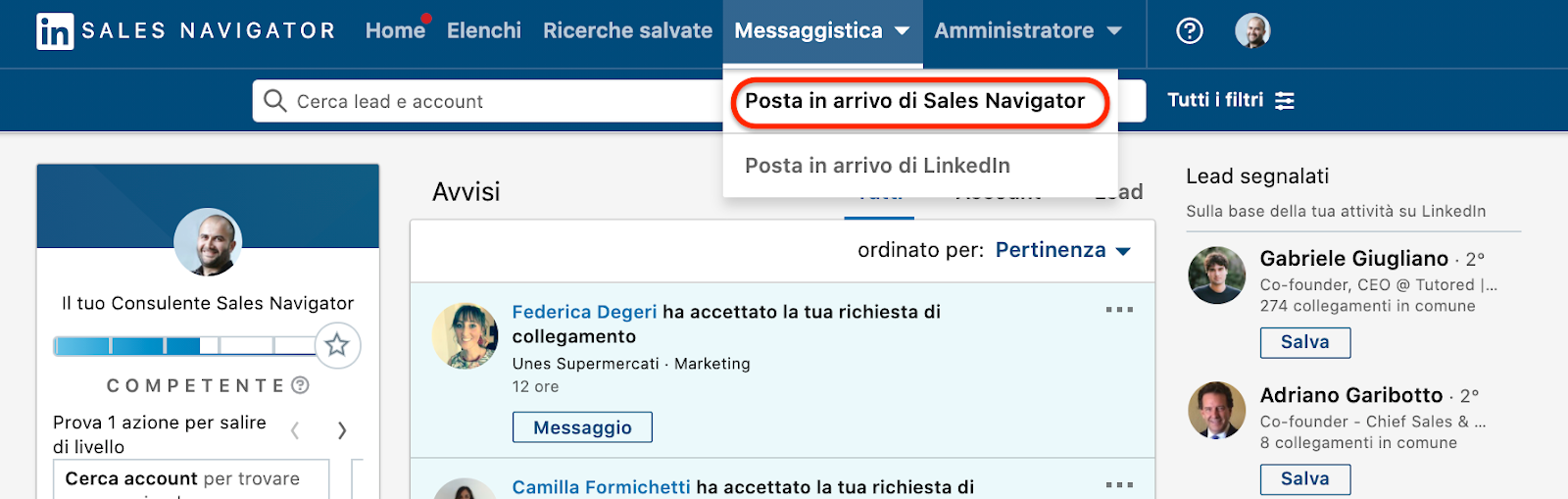
Task: Change sort order from the Pertinenza dropdown
Action: click(x=1062, y=250)
